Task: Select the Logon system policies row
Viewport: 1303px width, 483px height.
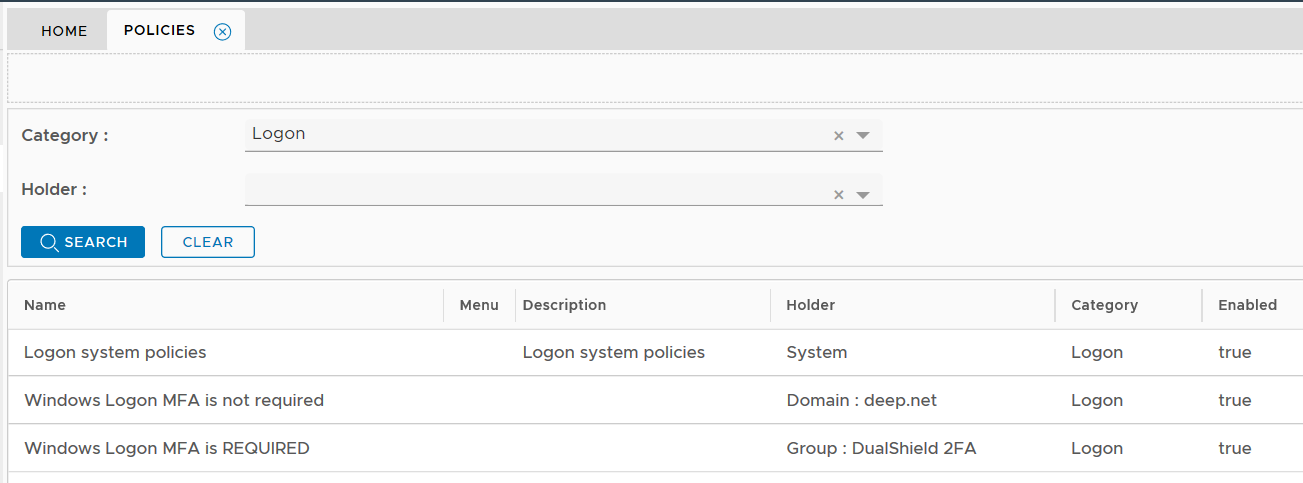Action: tap(115, 352)
